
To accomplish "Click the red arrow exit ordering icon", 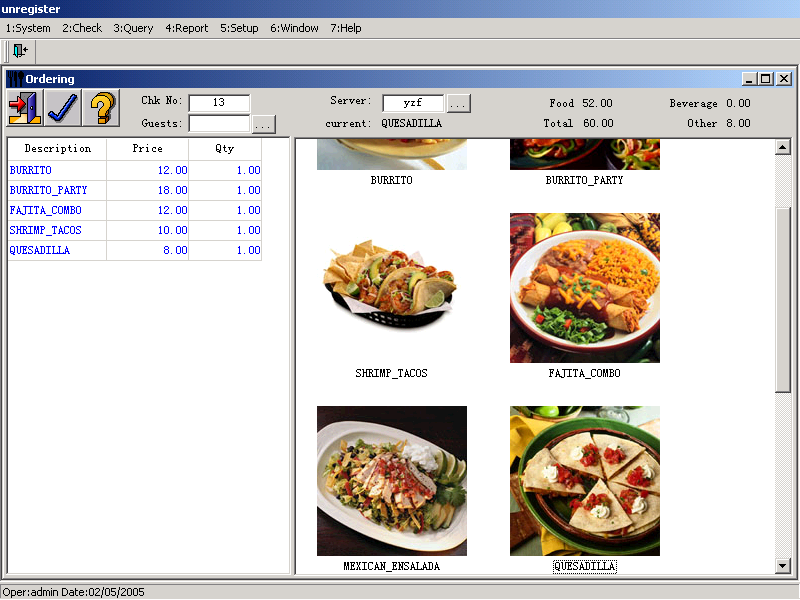I will point(26,108).
